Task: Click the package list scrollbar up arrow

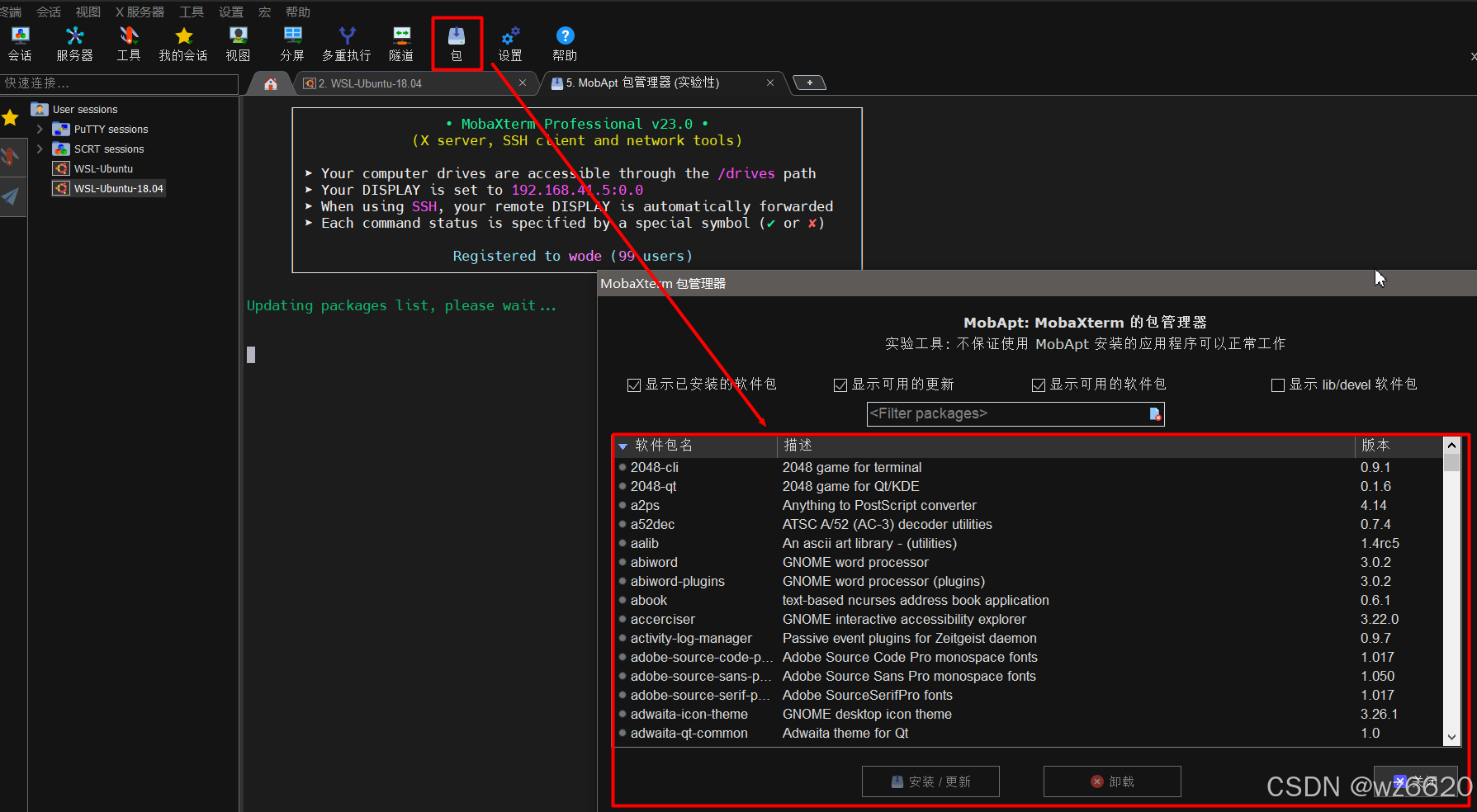Action: point(1451,445)
